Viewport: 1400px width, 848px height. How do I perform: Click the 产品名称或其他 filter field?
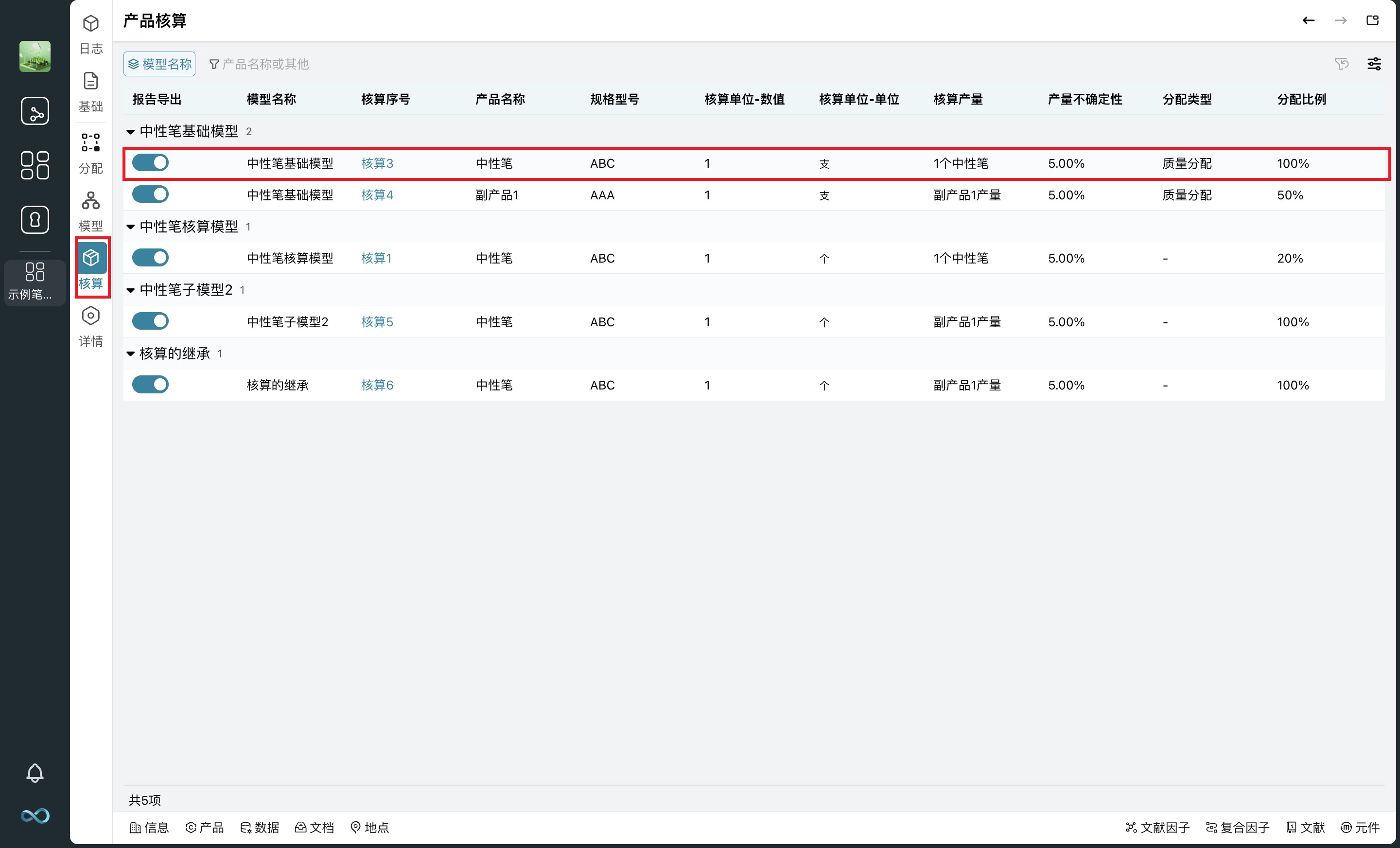click(265, 64)
